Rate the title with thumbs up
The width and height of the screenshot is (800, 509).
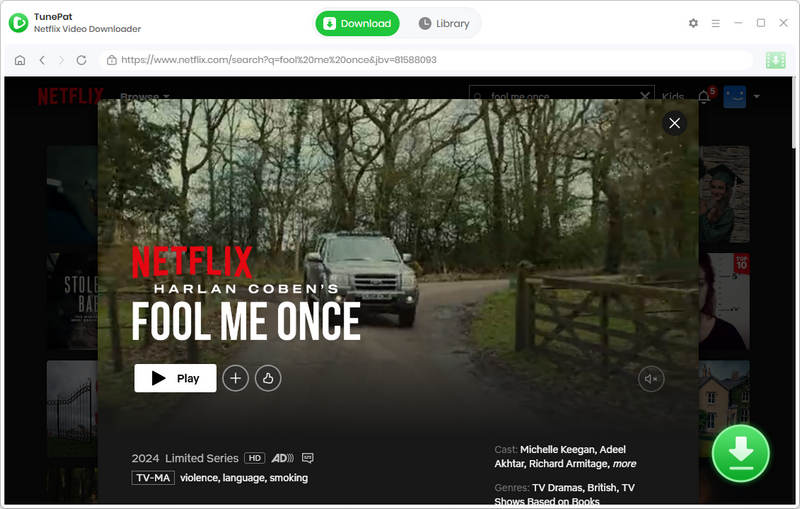268,378
